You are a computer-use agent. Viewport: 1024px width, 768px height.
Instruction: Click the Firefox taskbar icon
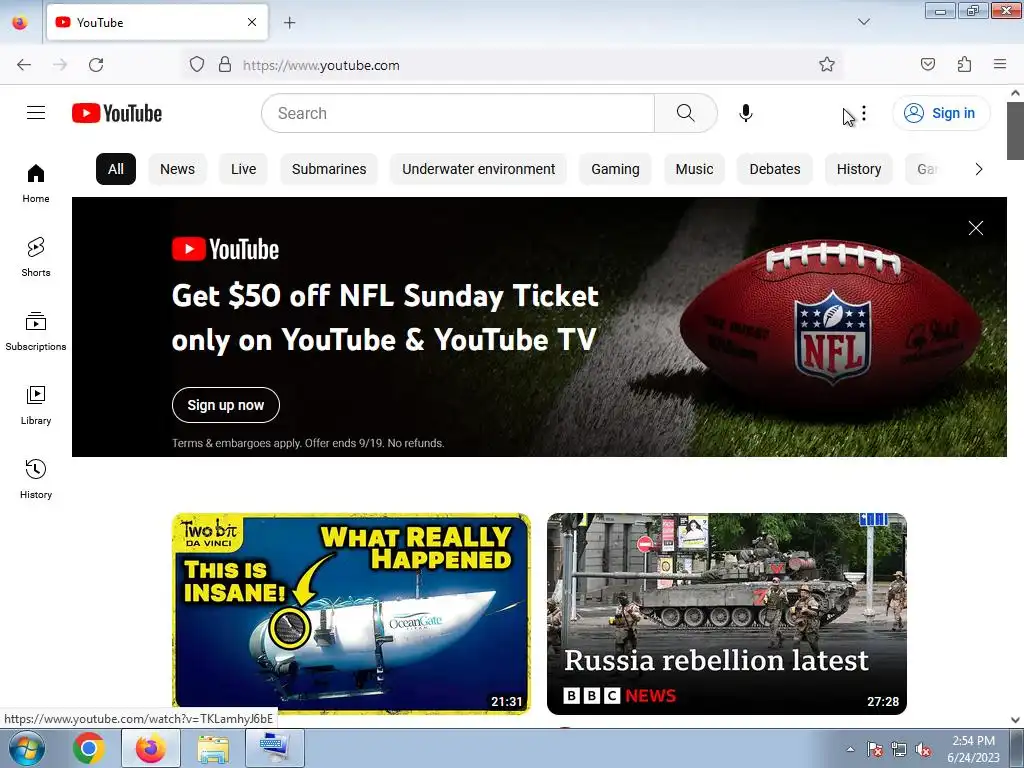pos(151,748)
